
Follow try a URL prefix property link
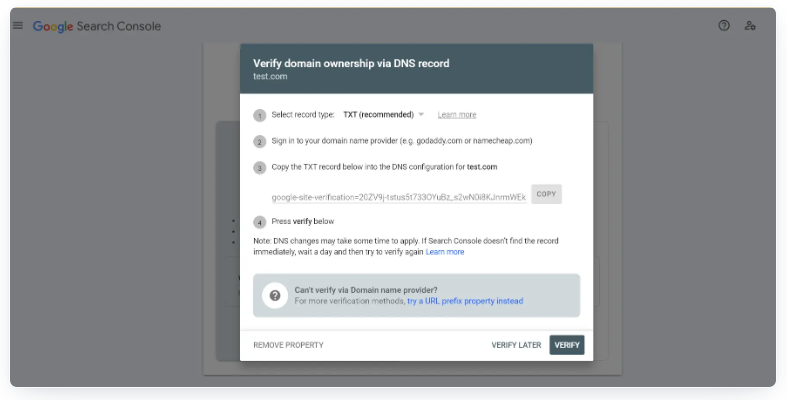click(x=465, y=301)
